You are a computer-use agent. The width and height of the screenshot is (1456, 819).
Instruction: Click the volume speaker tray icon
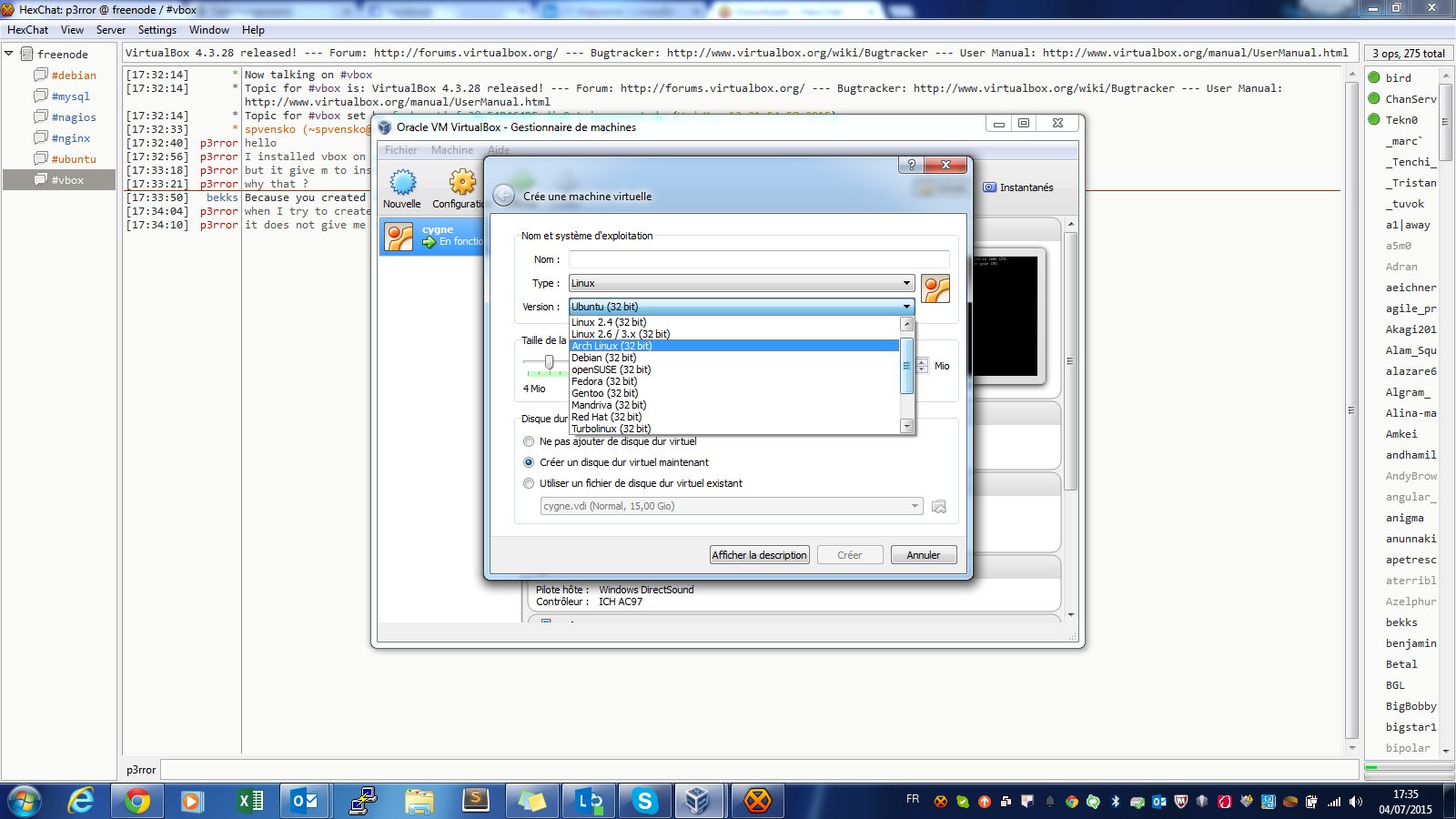click(1356, 802)
